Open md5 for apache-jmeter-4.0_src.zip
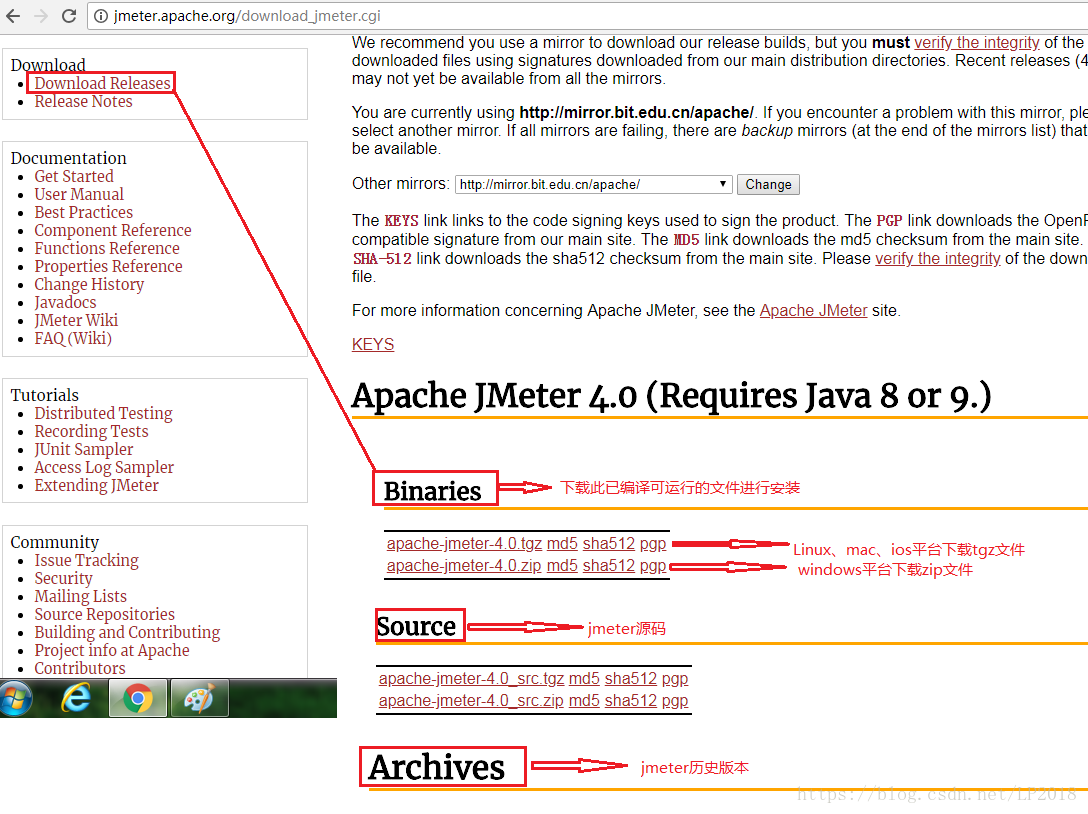The width and height of the screenshot is (1088, 814). 584,701
